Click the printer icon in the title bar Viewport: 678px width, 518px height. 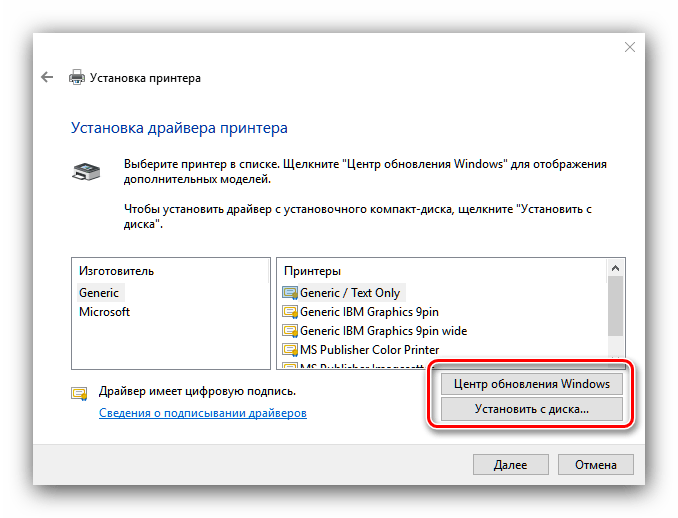click(76, 77)
